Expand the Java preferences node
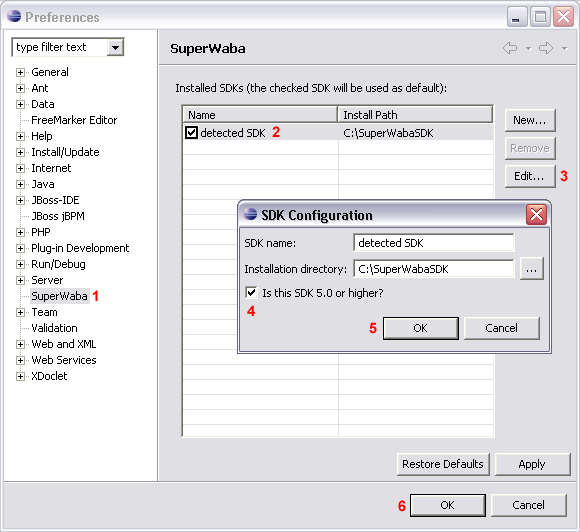Viewport: 580px width, 532px height. click(x=20, y=184)
